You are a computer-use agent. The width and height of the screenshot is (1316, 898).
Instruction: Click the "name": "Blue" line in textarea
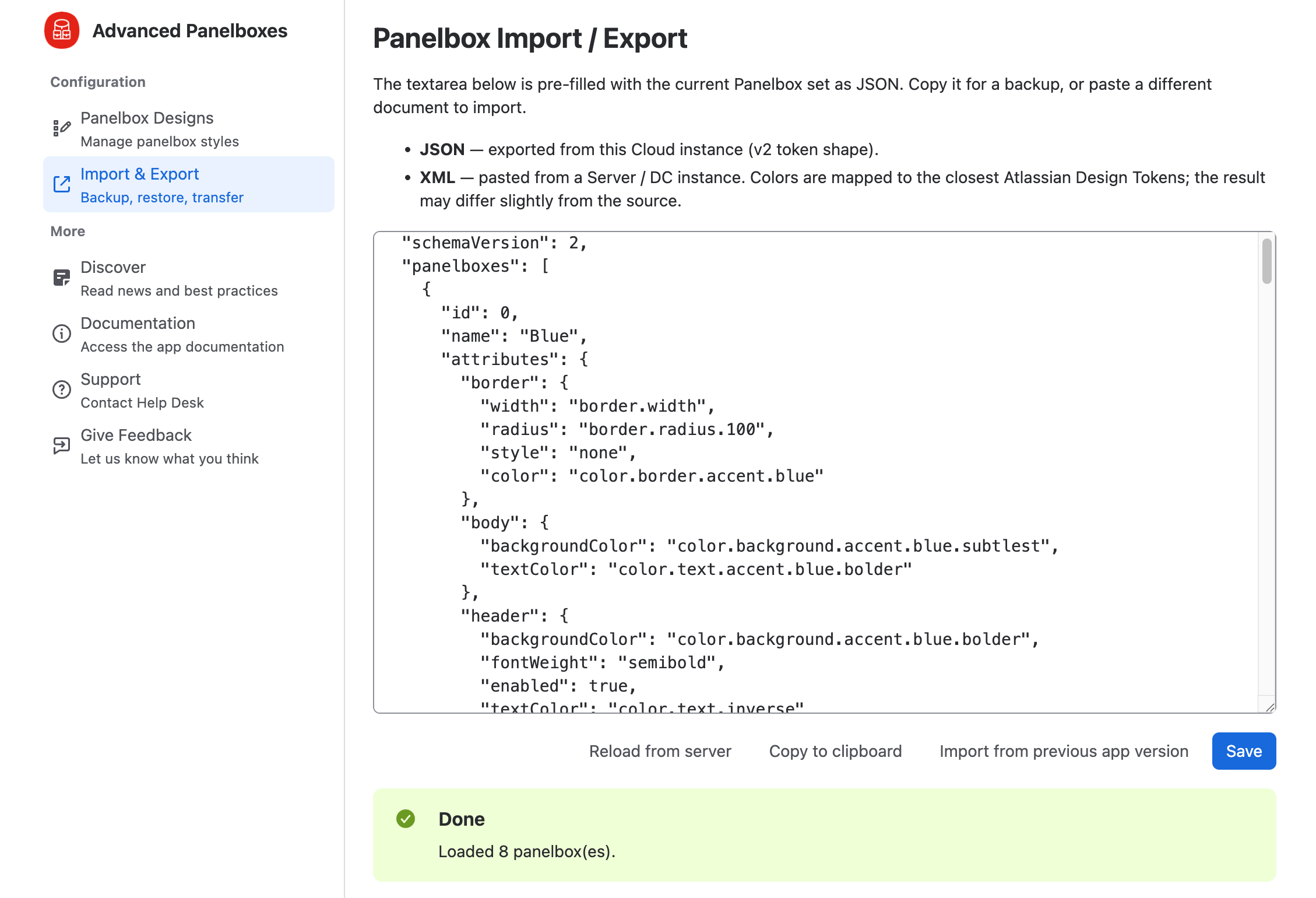pos(513,336)
